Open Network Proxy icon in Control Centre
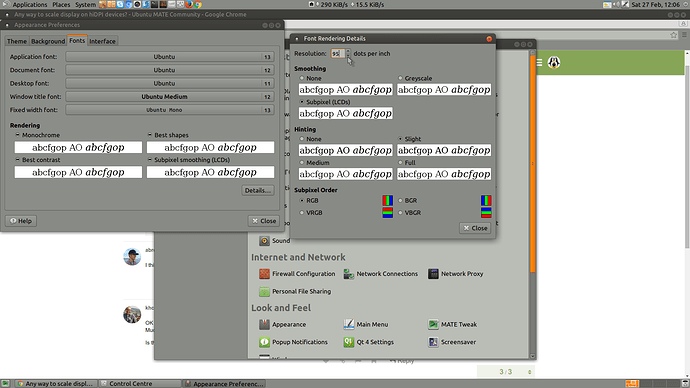 [433, 274]
